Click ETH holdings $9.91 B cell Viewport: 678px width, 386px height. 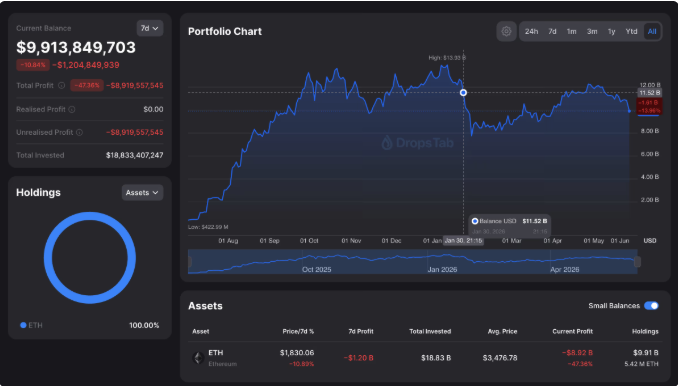[x=646, y=353]
